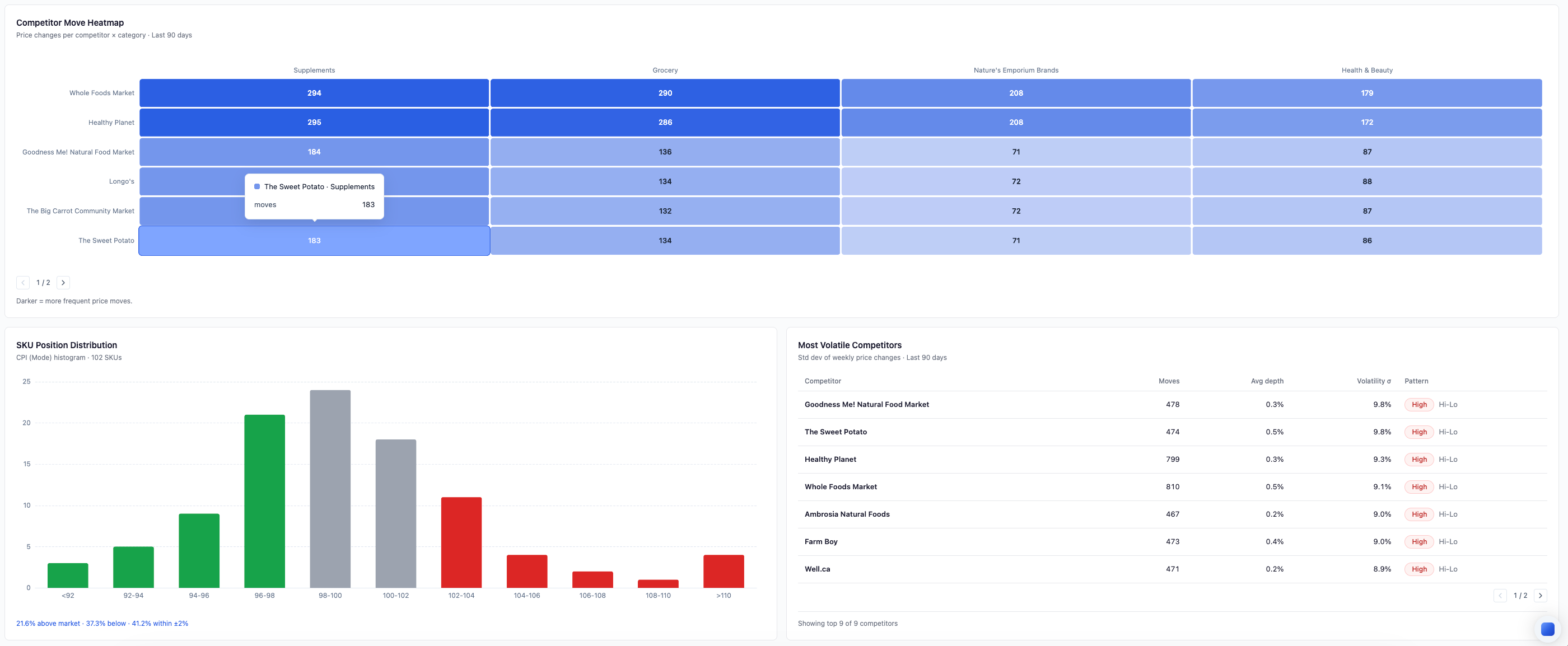The image size is (1568, 646).
Task: Sort by Pattern column header
Action: [x=1416, y=381]
